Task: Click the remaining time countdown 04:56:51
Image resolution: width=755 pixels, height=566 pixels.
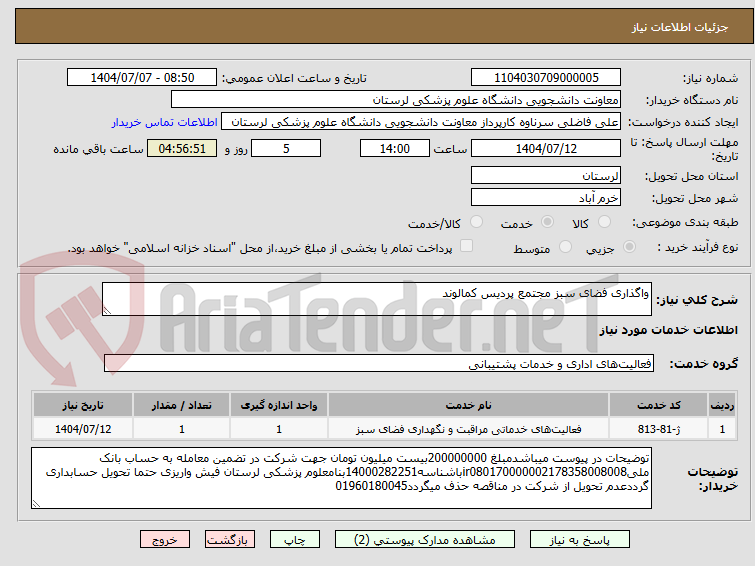Action: [182, 148]
